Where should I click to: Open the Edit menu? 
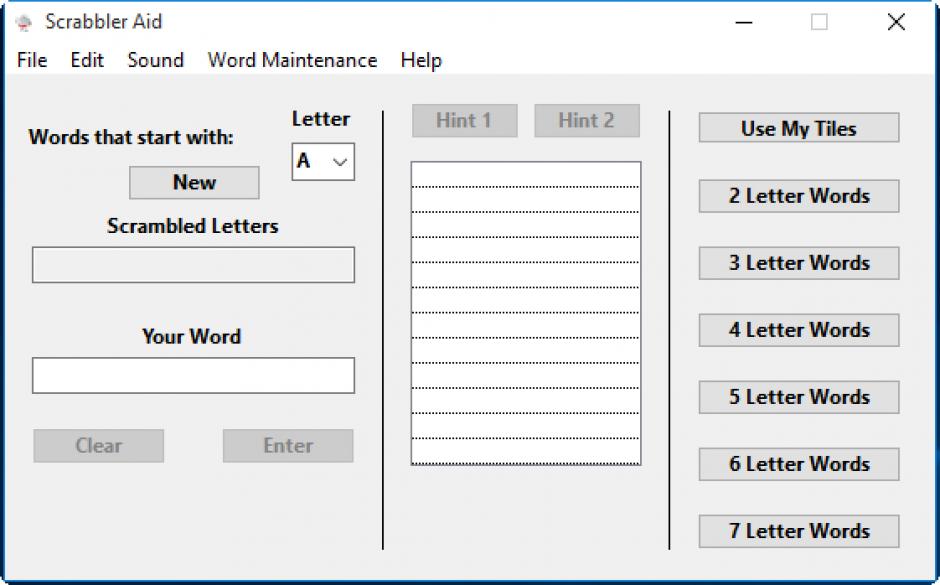tap(87, 60)
